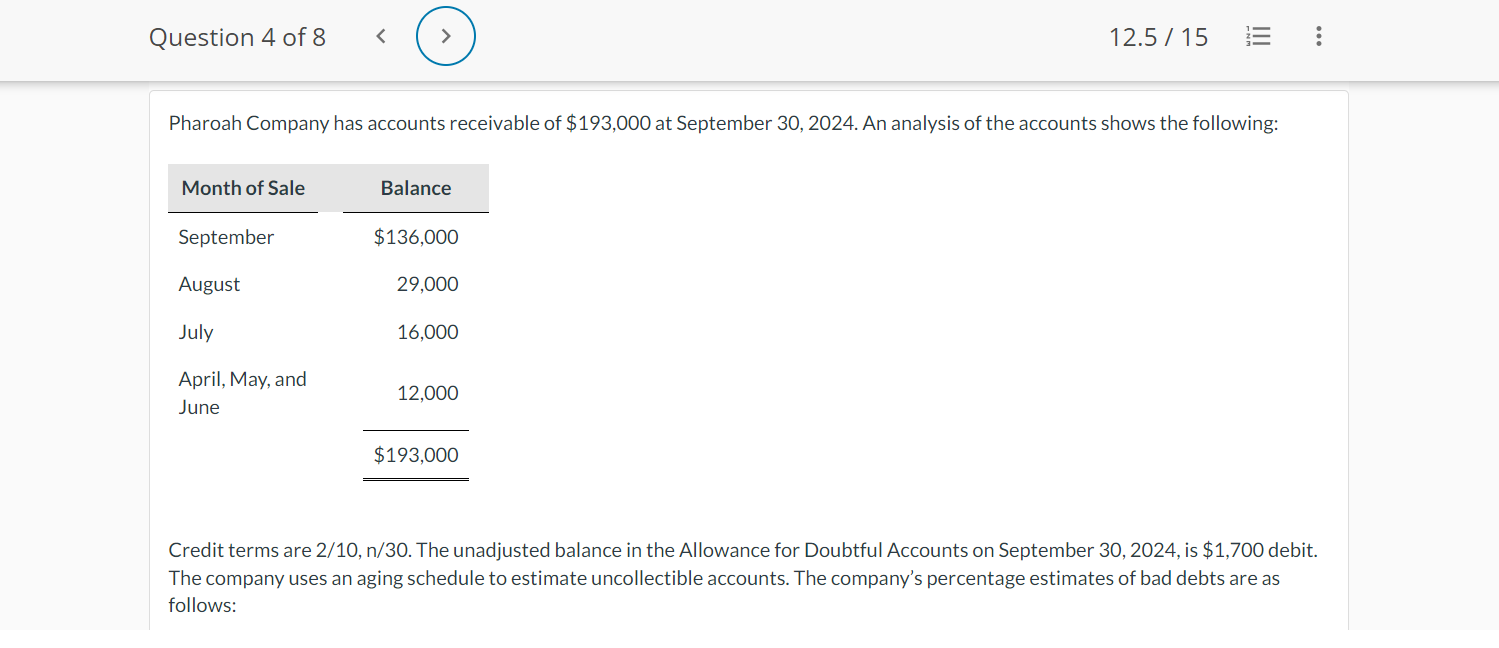Screen dimensions: 1499x648
Task: Click the "Month of Sale" column header
Action: 243,188
